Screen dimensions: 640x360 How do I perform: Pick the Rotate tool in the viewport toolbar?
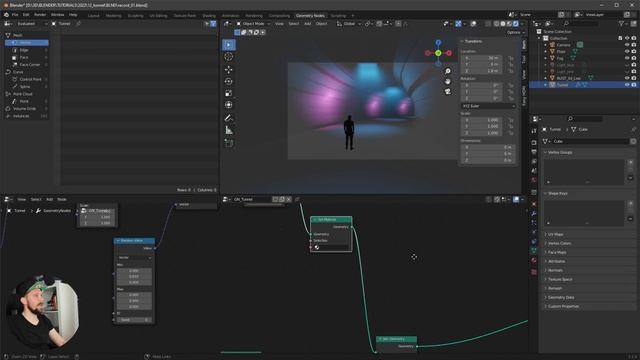pos(229,82)
